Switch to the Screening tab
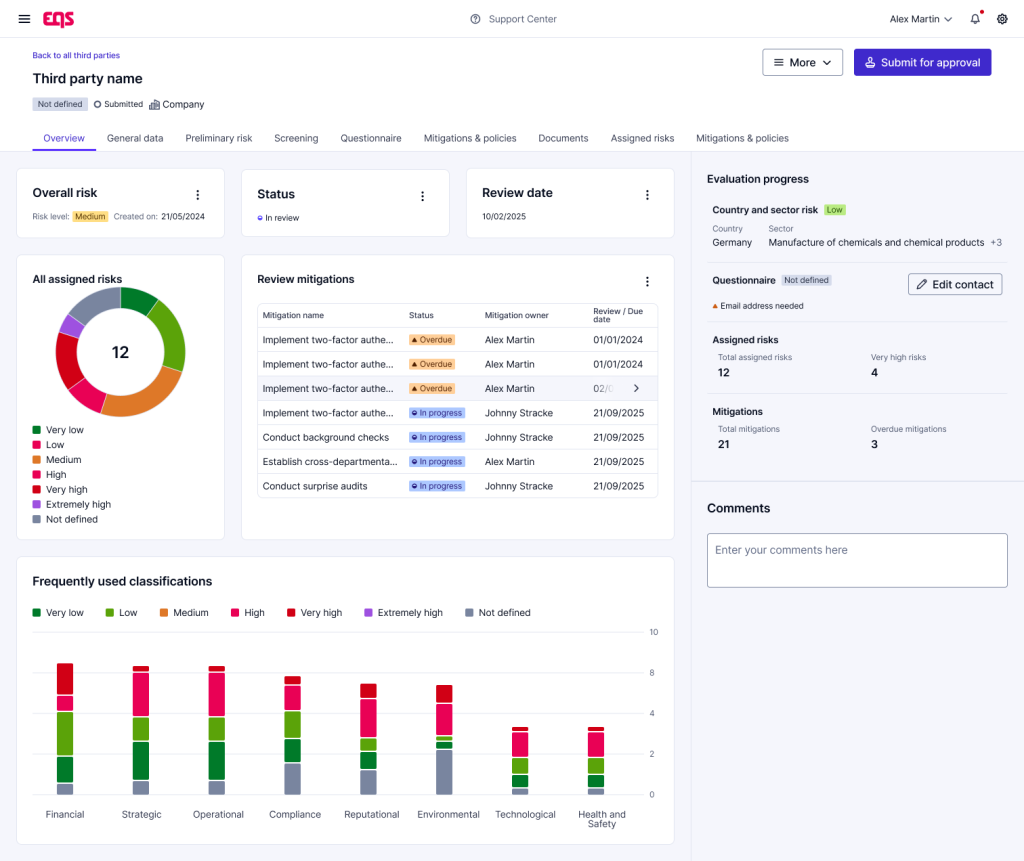This screenshot has width=1024, height=861. click(296, 138)
